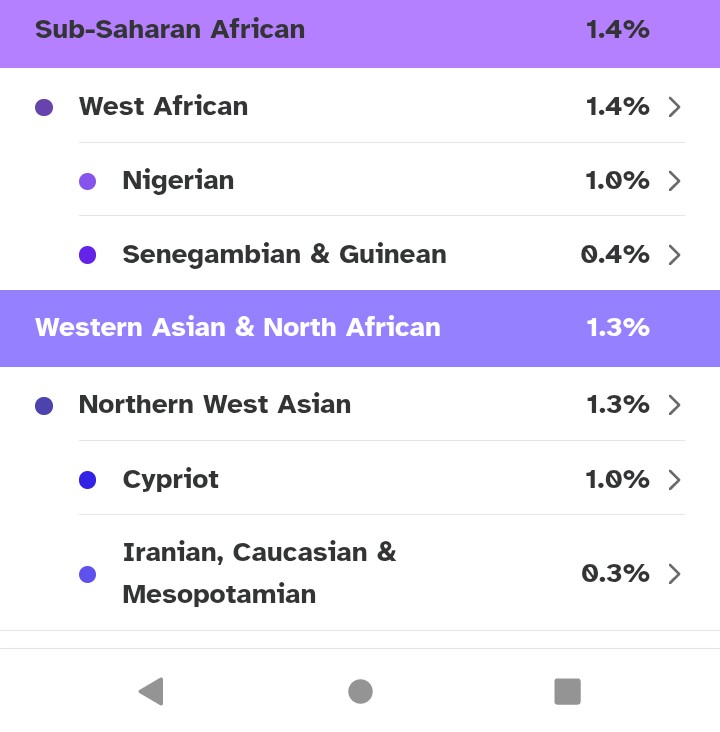
Task: Open recent apps with the square button
Action: click(567, 691)
